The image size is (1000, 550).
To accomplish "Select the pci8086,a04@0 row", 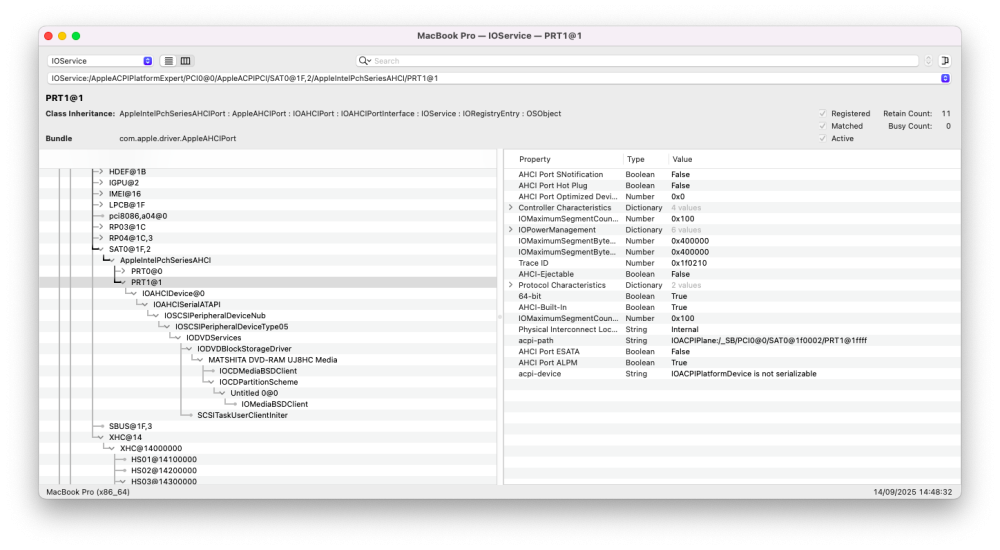I will pyautogui.click(x=268, y=216).
